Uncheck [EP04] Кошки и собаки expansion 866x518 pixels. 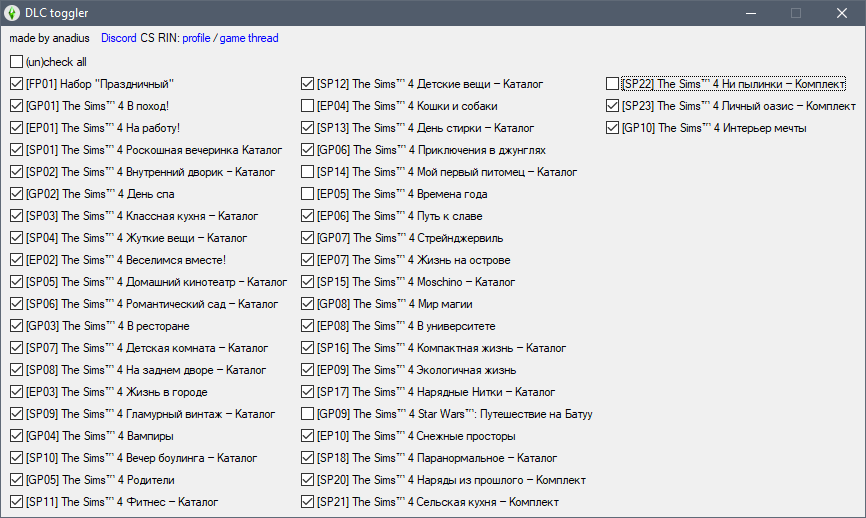(308, 106)
